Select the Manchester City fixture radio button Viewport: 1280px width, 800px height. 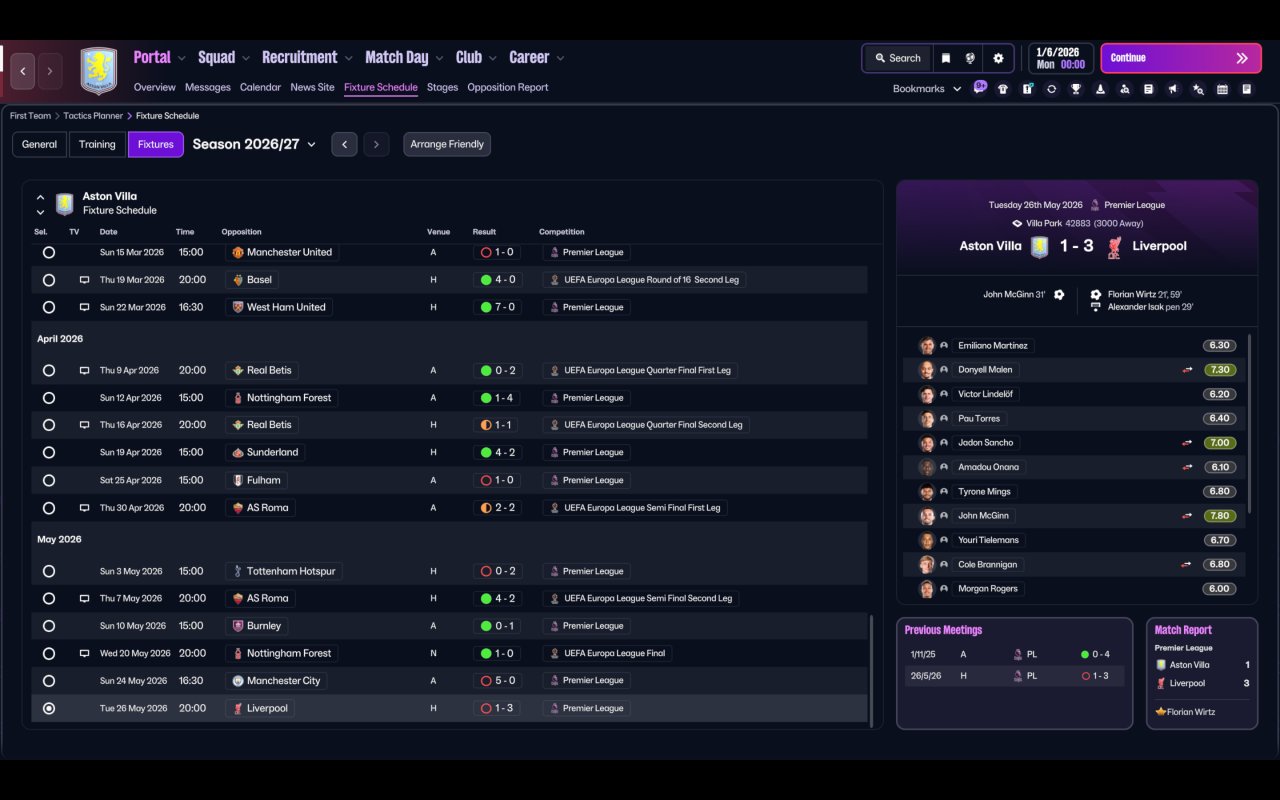click(49, 681)
